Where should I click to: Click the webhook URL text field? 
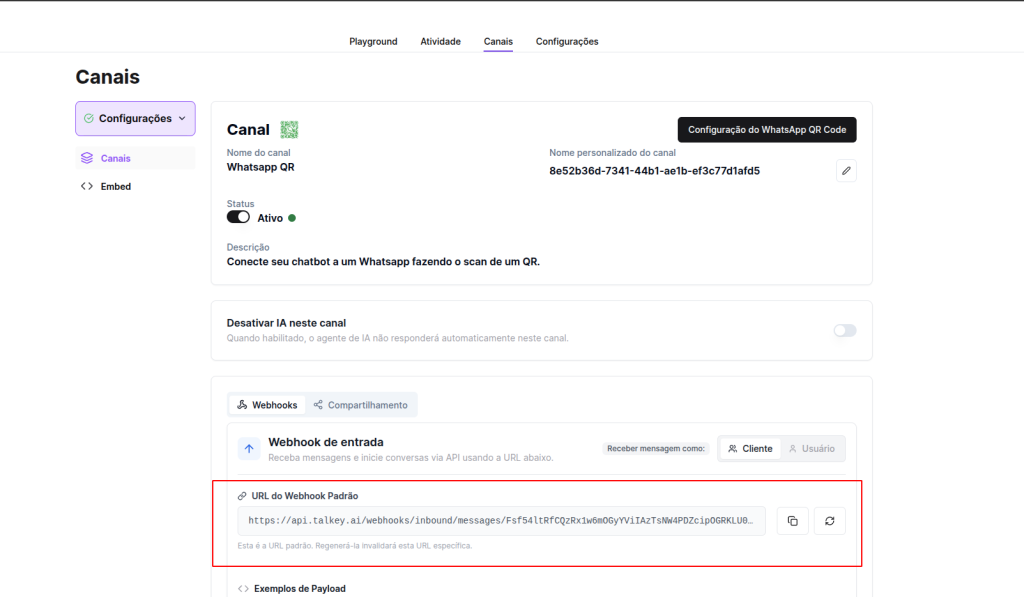[x=501, y=521]
